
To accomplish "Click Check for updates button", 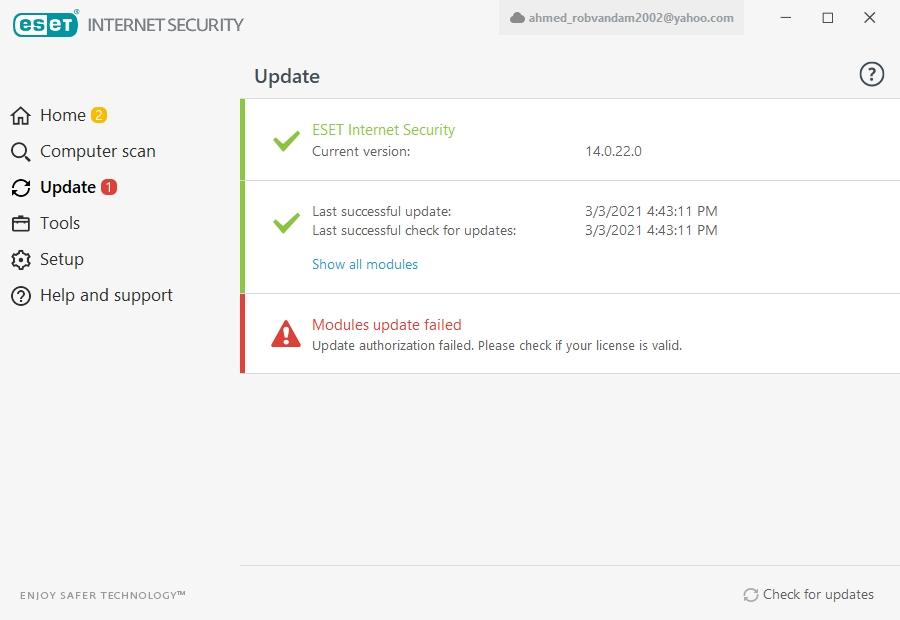I will 808,594.
